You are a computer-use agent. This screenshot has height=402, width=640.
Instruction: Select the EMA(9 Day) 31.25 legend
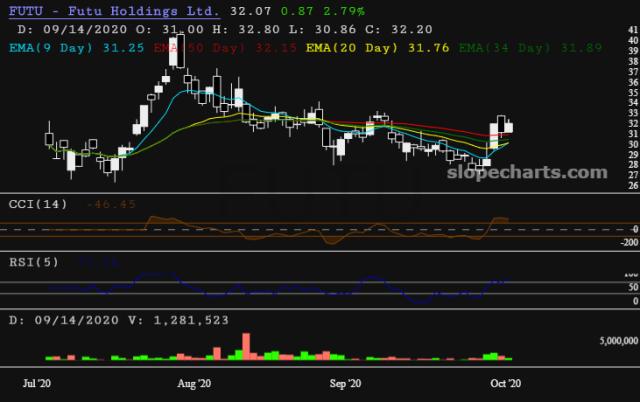pyautogui.click(x=77, y=48)
